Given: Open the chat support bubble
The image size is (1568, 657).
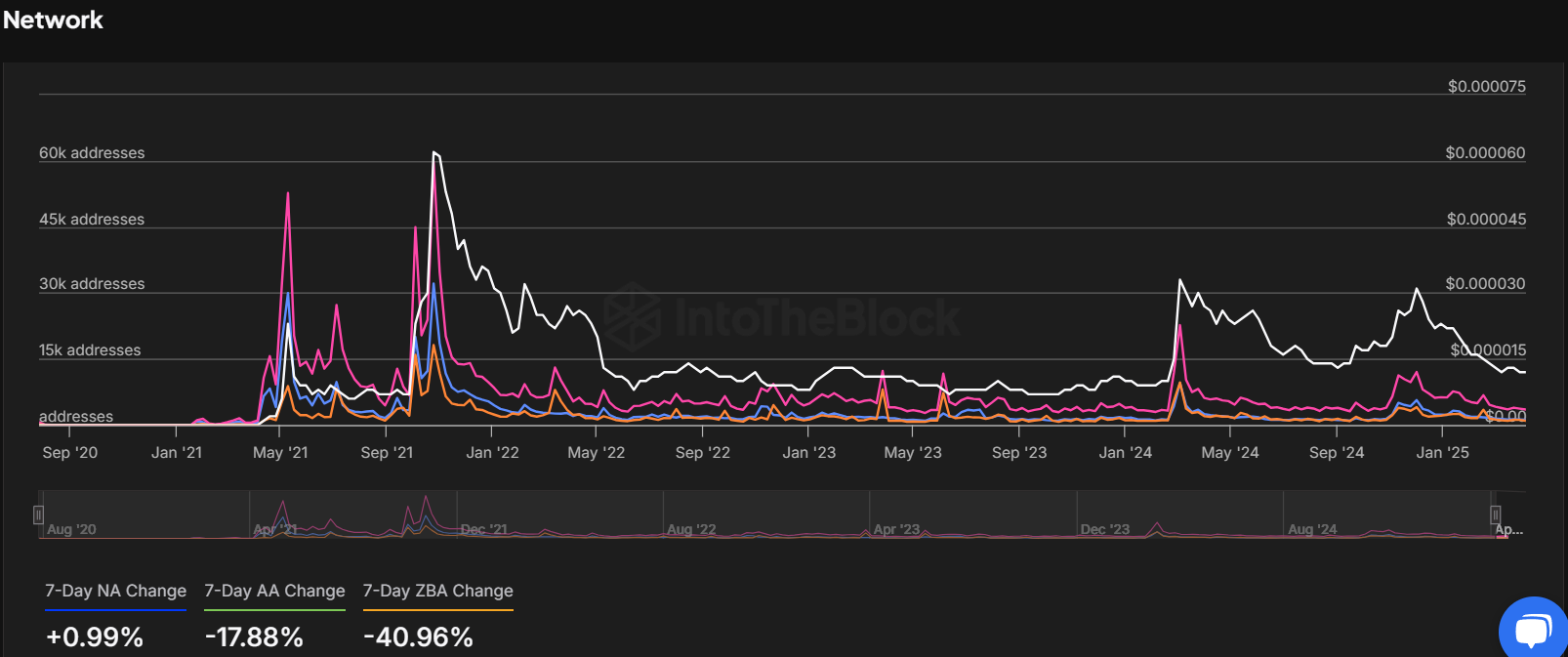Looking at the screenshot, I should [1533, 630].
